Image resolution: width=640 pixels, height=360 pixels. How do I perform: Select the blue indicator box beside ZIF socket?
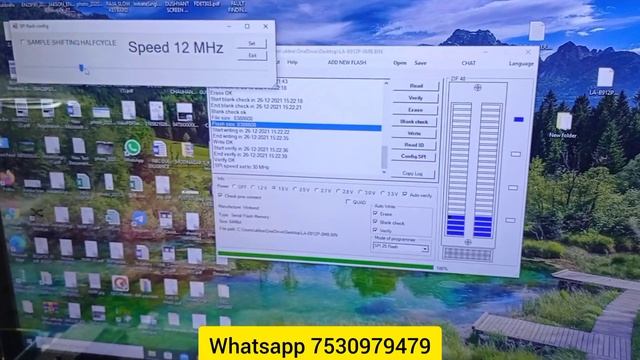[518, 119]
